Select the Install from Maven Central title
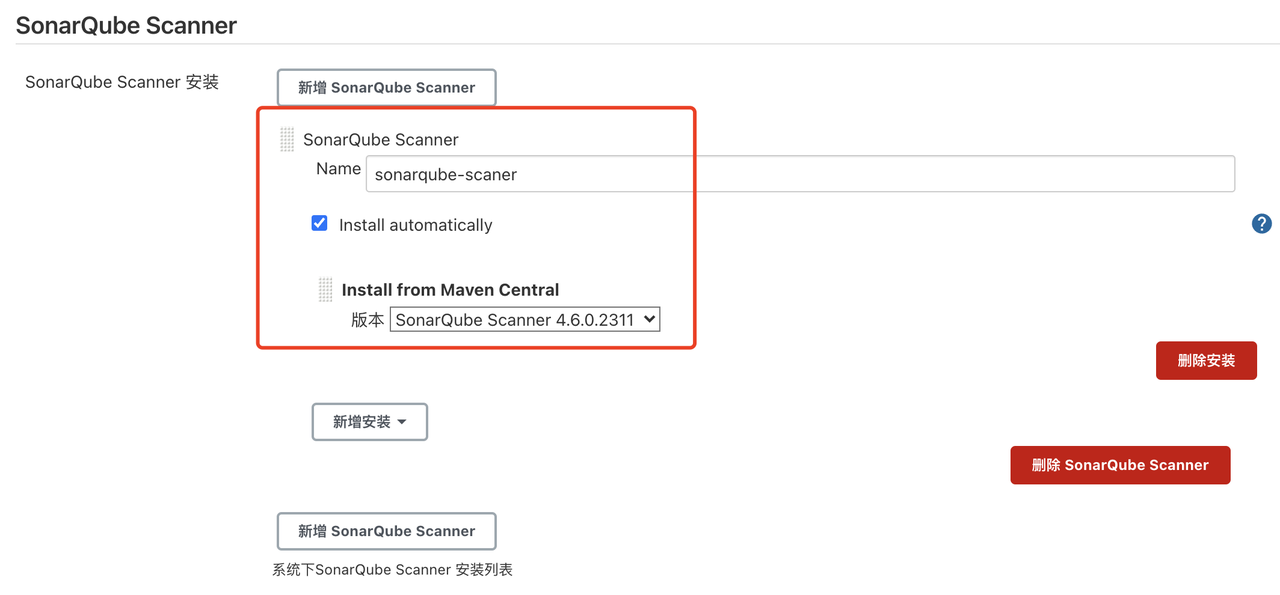Screen dimensions: 1280x595 (450, 290)
